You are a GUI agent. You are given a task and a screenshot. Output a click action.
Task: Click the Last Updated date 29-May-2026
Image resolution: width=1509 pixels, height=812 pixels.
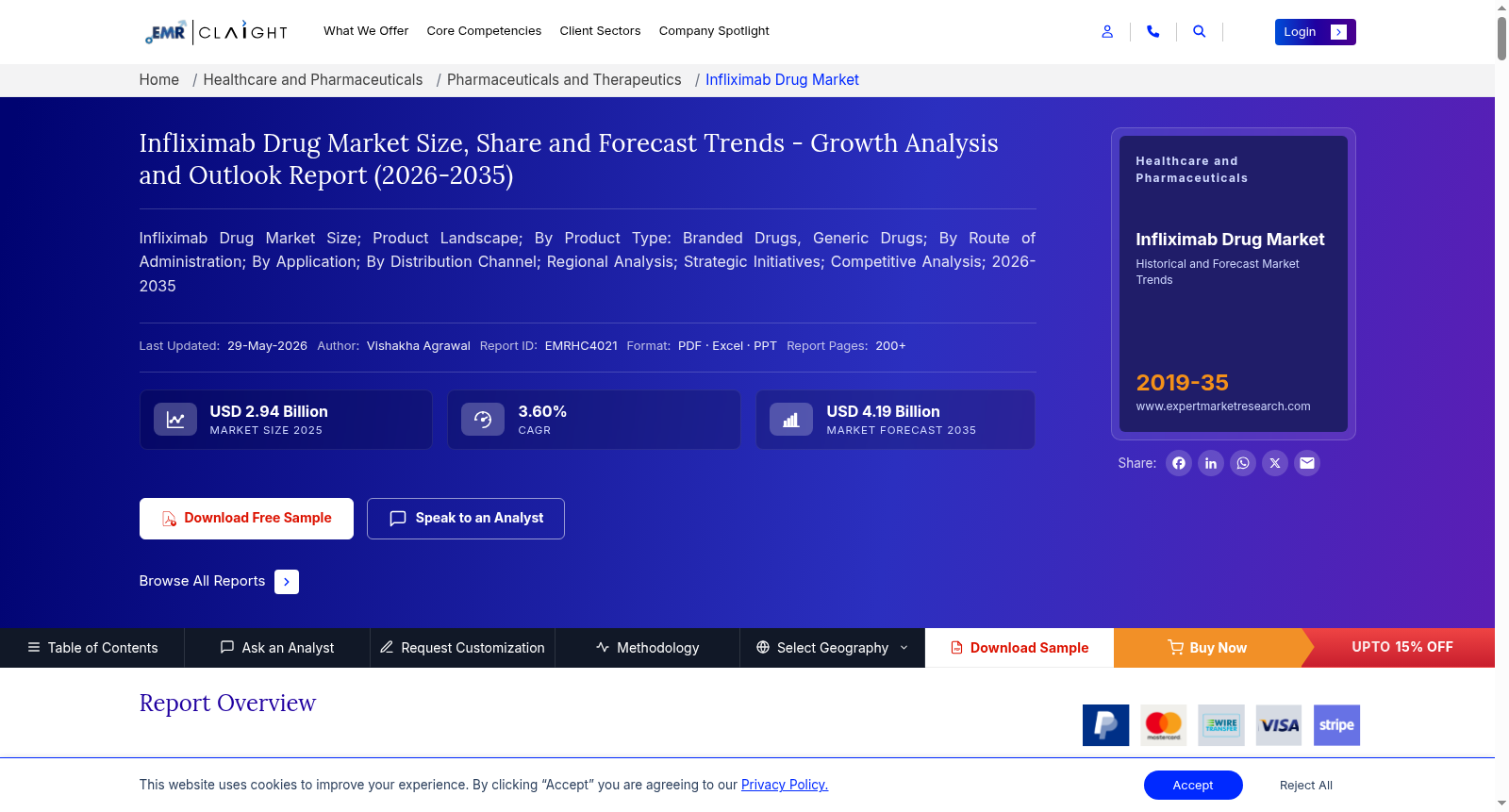click(267, 346)
